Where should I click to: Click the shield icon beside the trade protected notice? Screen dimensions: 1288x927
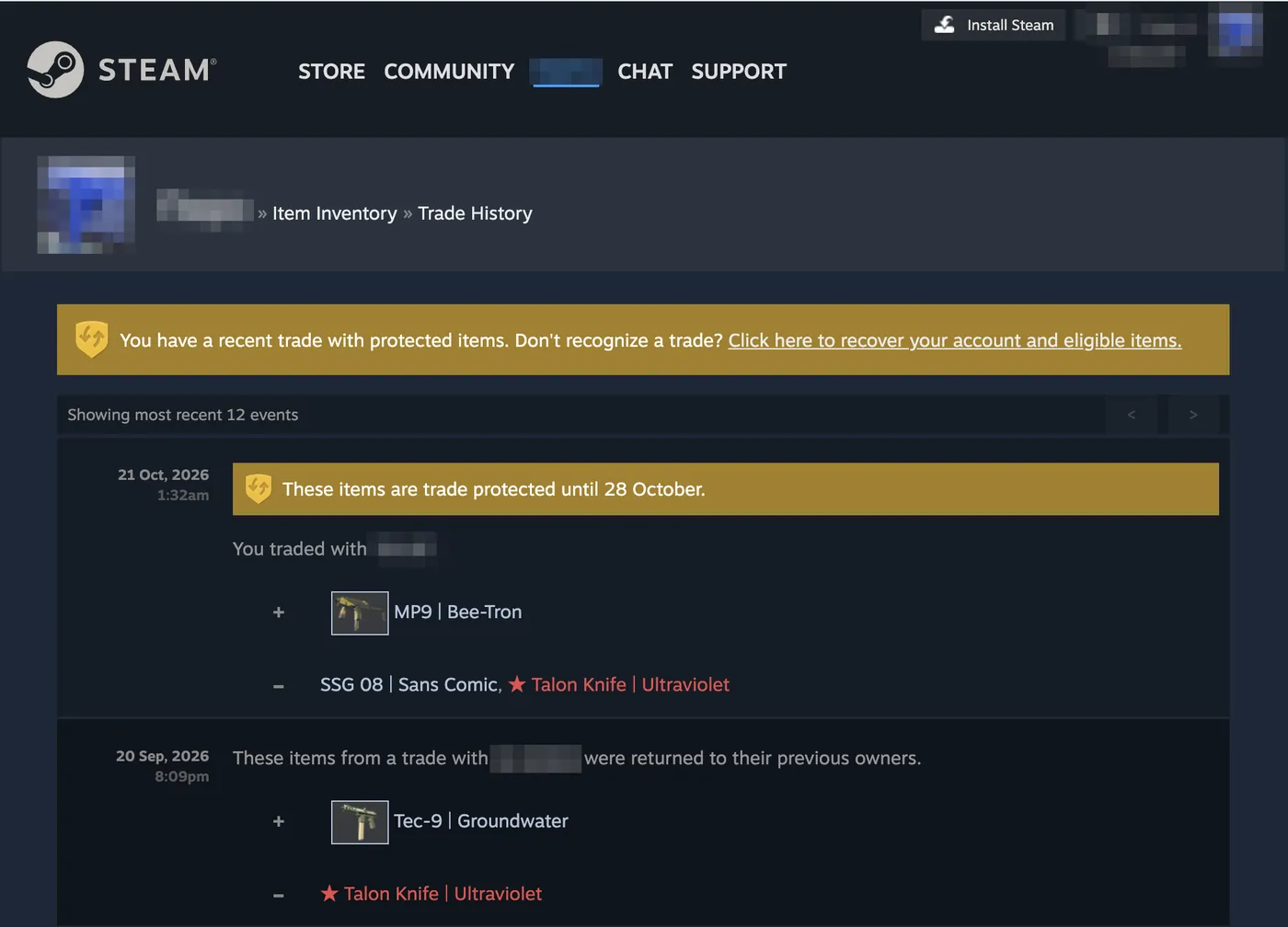259,488
